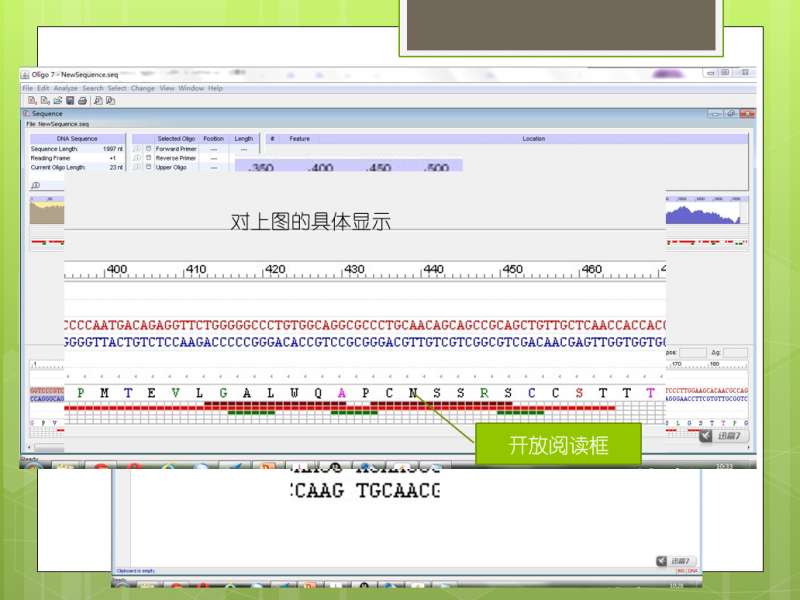Open the Window menu

tap(191, 88)
